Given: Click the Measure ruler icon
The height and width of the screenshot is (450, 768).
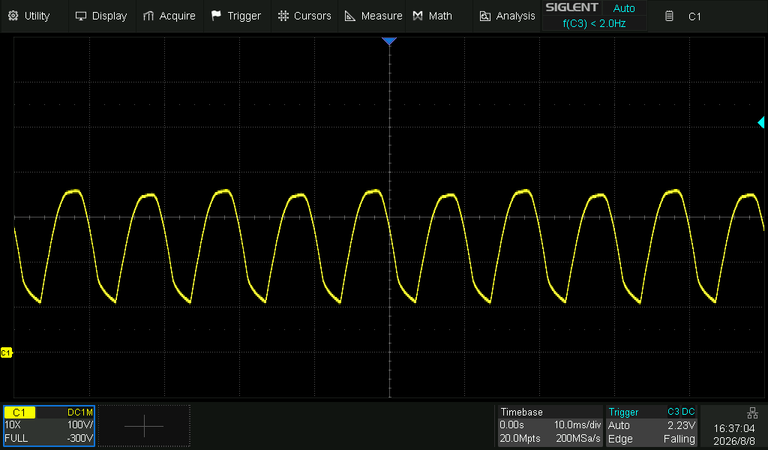Looking at the screenshot, I should [350, 16].
